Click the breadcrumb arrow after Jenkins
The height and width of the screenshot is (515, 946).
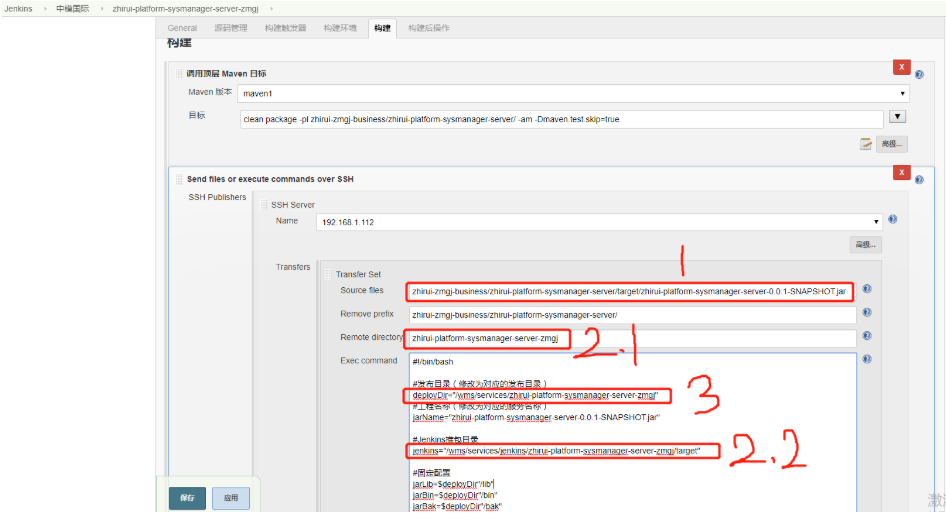pos(45,8)
